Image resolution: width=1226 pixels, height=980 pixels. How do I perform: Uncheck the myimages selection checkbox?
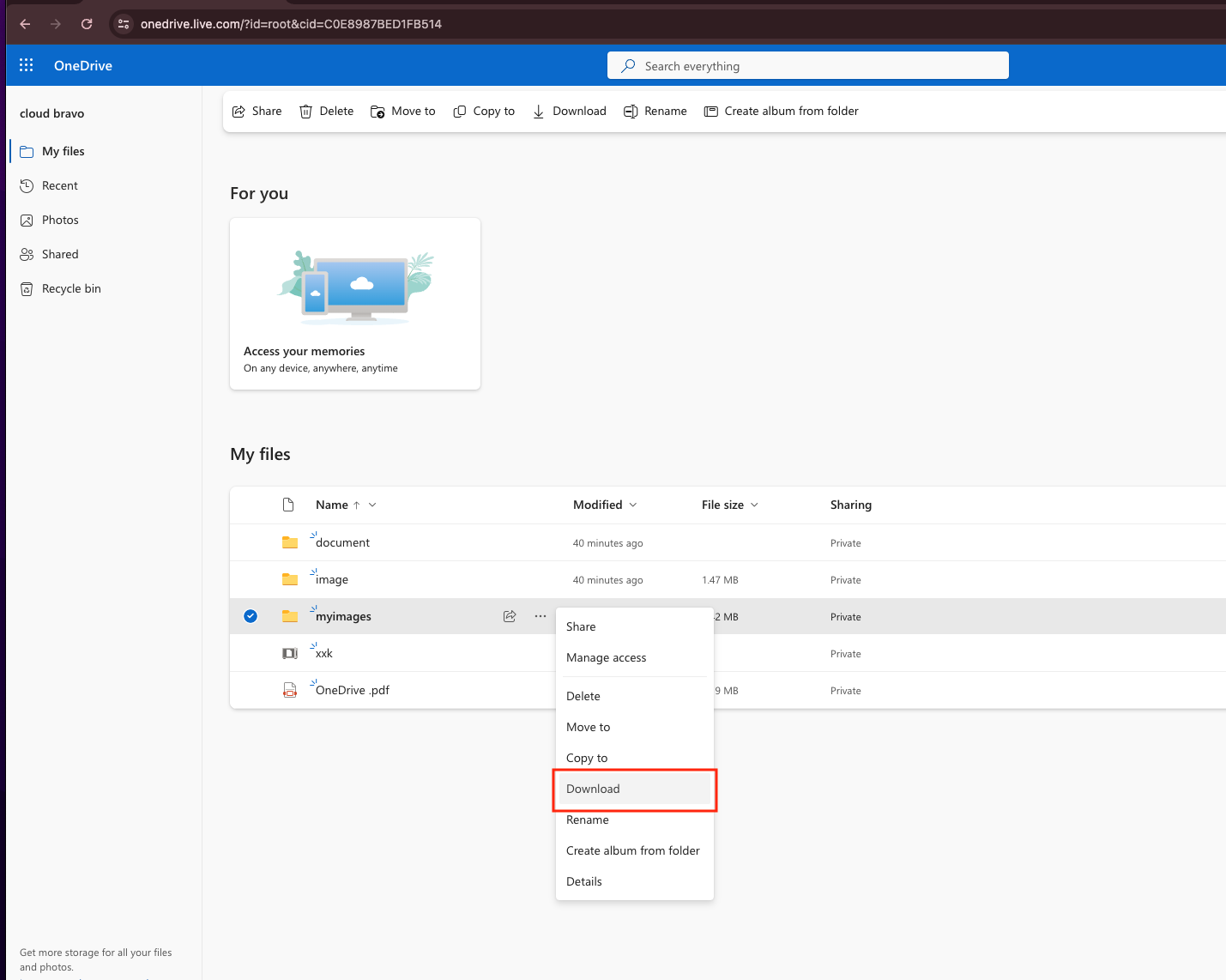251,616
